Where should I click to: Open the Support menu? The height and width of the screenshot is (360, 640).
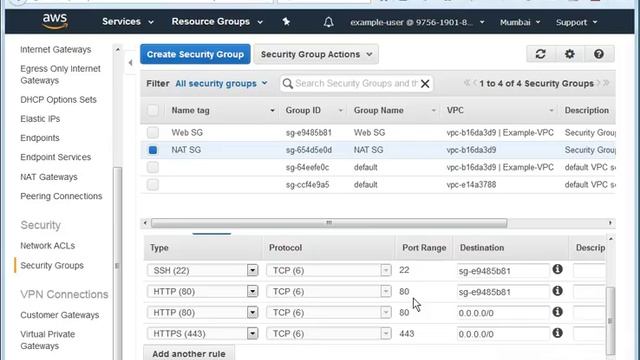pyautogui.click(x=576, y=22)
